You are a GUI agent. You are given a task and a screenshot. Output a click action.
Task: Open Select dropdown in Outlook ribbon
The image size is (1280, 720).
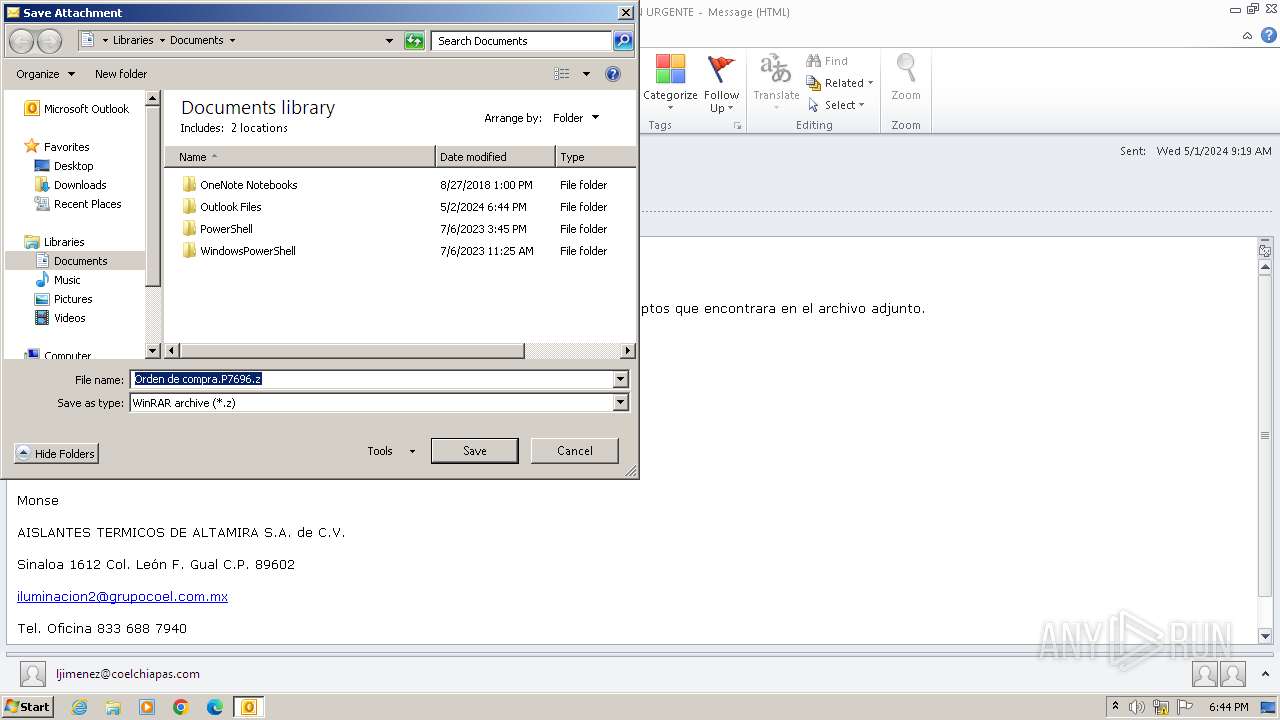pyautogui.click(x=837, y=105)
